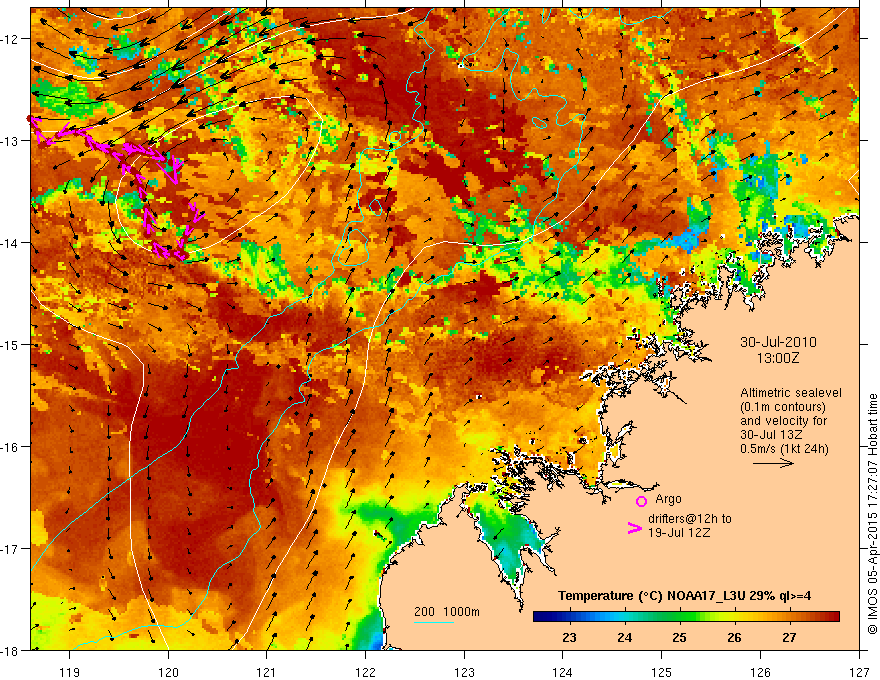Click the 0.5m/s velocity scale arrow
The height and width of the screenshot is (680, 880).
(773, 463)
